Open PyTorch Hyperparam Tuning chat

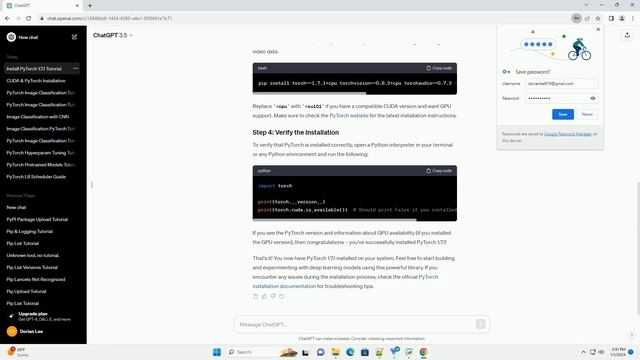(42, 153)
